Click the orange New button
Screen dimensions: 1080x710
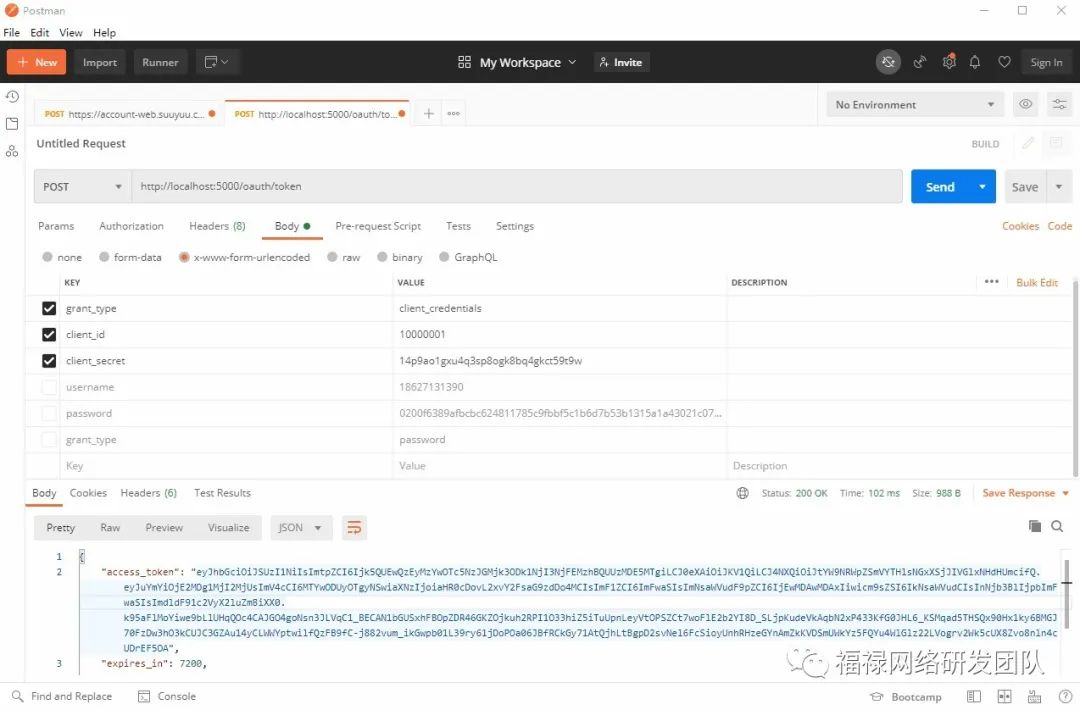[x=37, y=62]
